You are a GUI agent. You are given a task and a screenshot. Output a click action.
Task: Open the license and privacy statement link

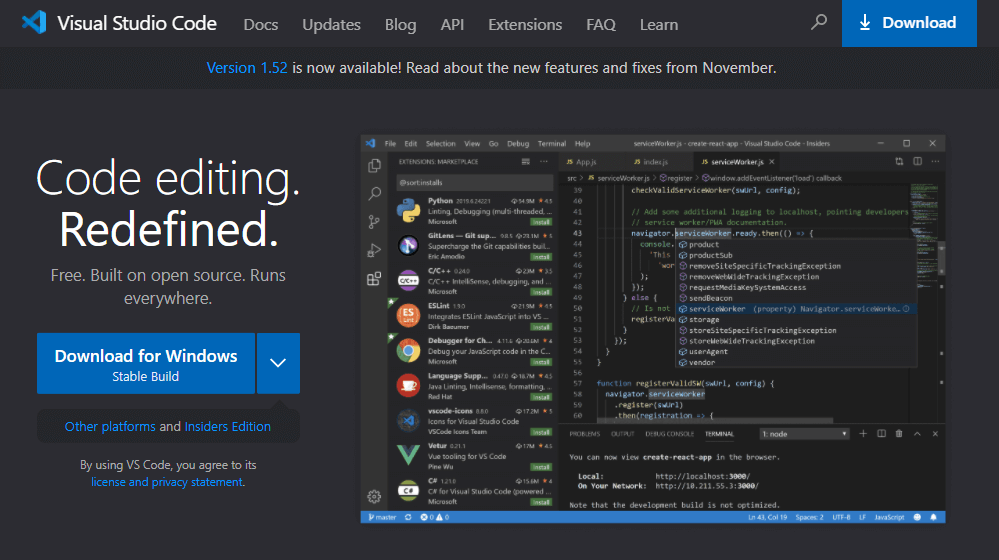point(166,482)
